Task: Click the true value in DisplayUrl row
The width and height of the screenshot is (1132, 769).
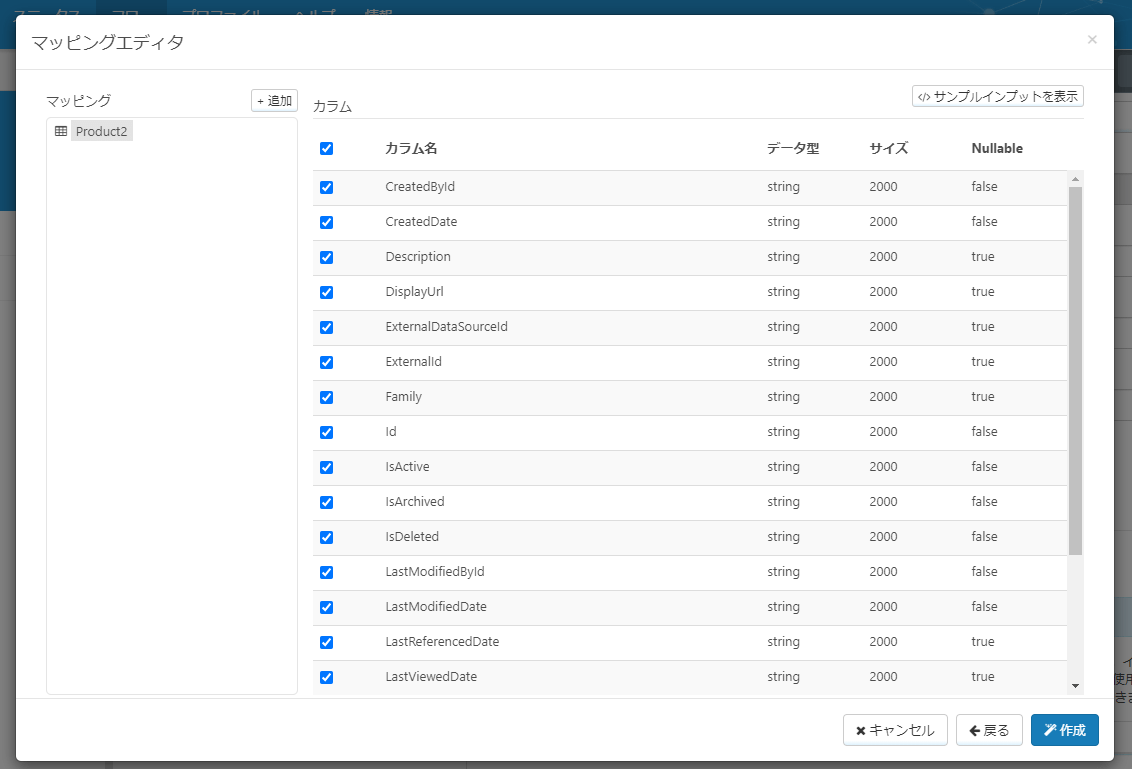Action: (x=983, y=292)
